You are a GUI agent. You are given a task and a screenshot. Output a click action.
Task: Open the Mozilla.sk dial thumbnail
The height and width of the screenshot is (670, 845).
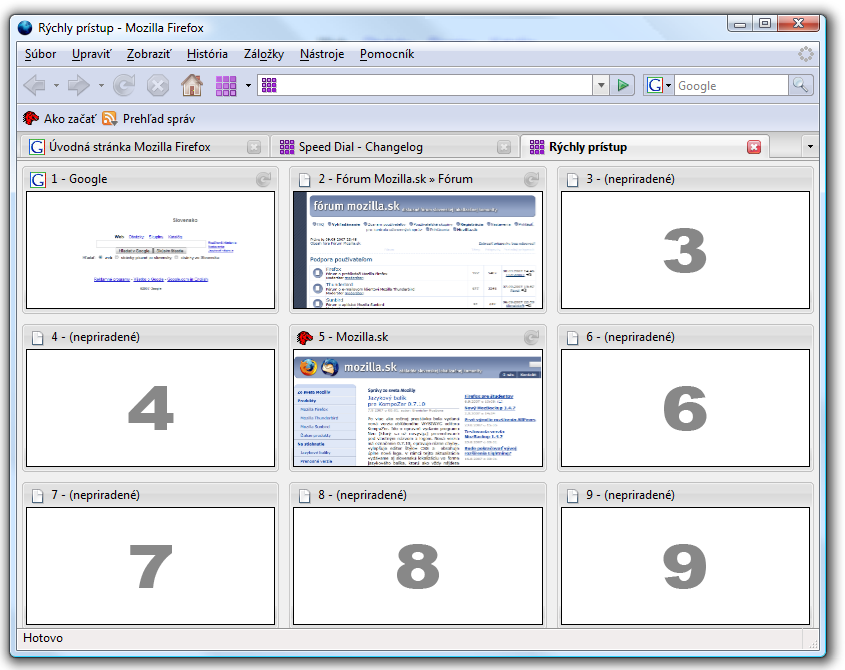tap(418, 408)
